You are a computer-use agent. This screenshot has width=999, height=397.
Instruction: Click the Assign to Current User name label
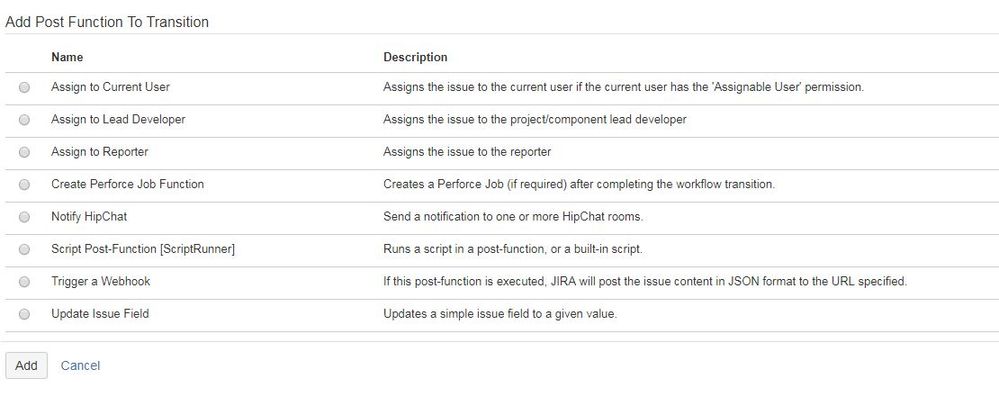point(110,87)
